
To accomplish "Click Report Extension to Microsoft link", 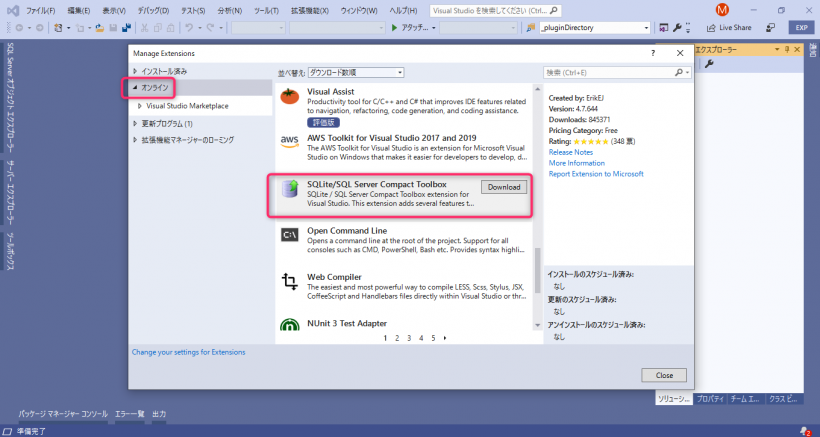I will click(x=596, y=174).
